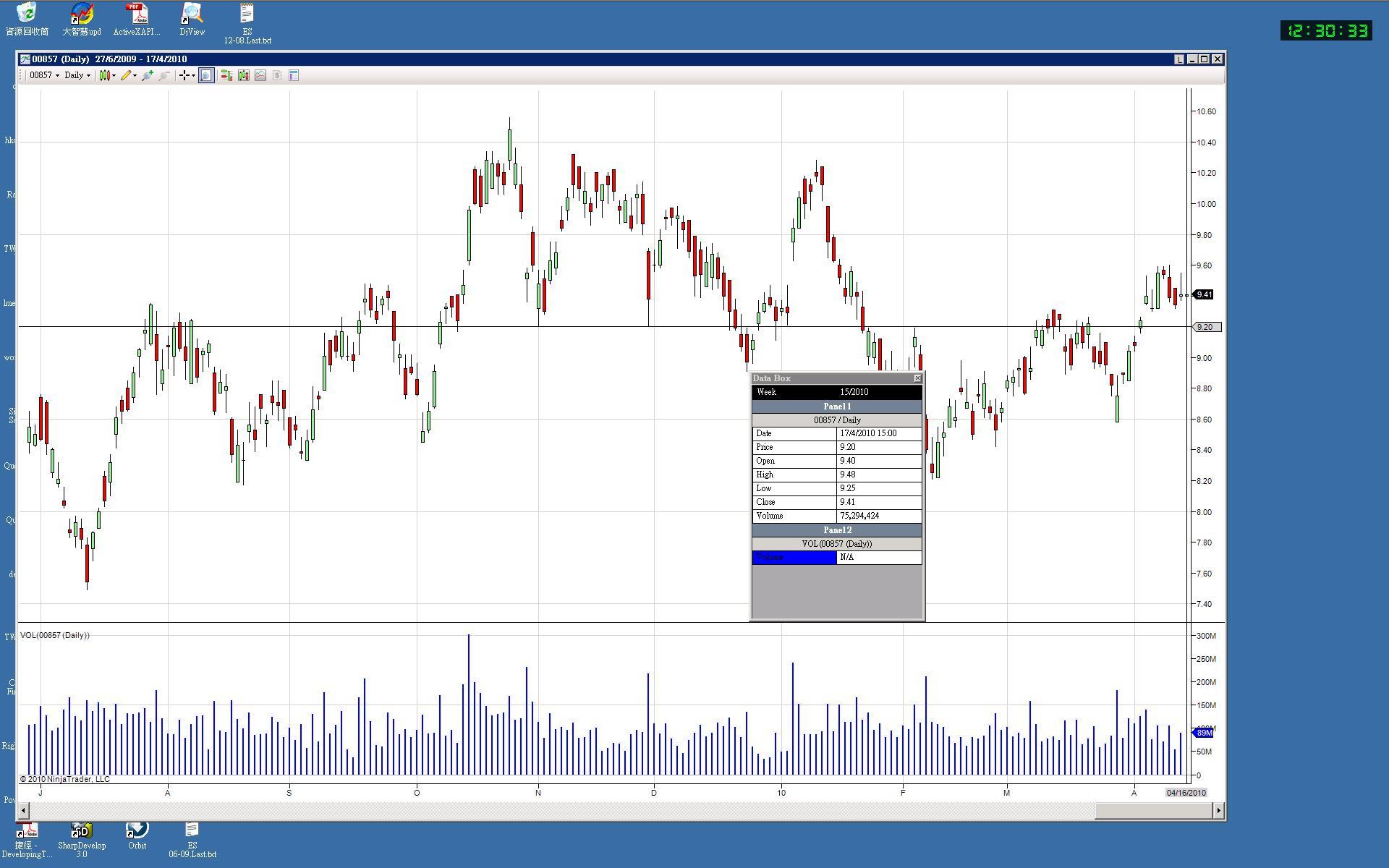This screenshot has height=868, width=1389.
Task: Click the L link button in title bar
Action: [x=1178, y=59]
